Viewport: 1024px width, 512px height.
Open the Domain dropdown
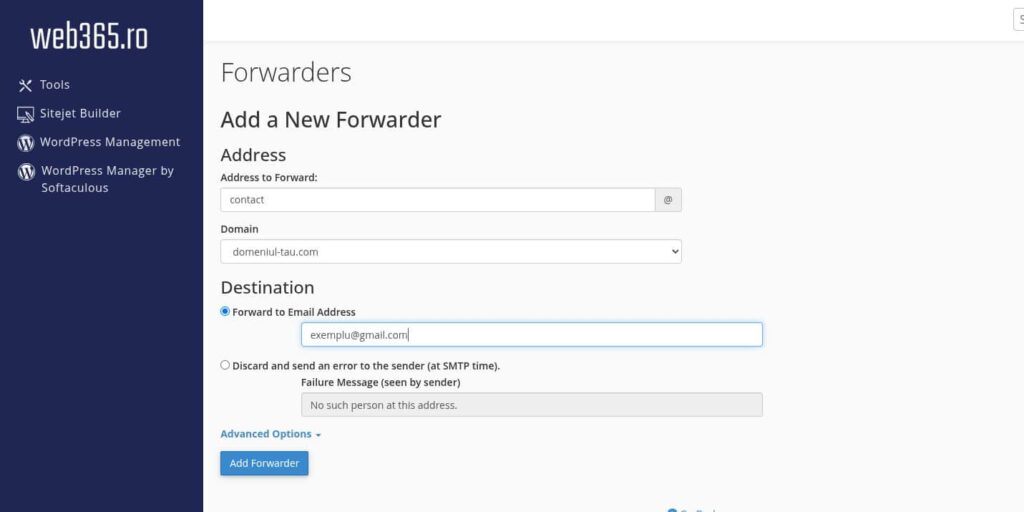(x=451, y=252)
